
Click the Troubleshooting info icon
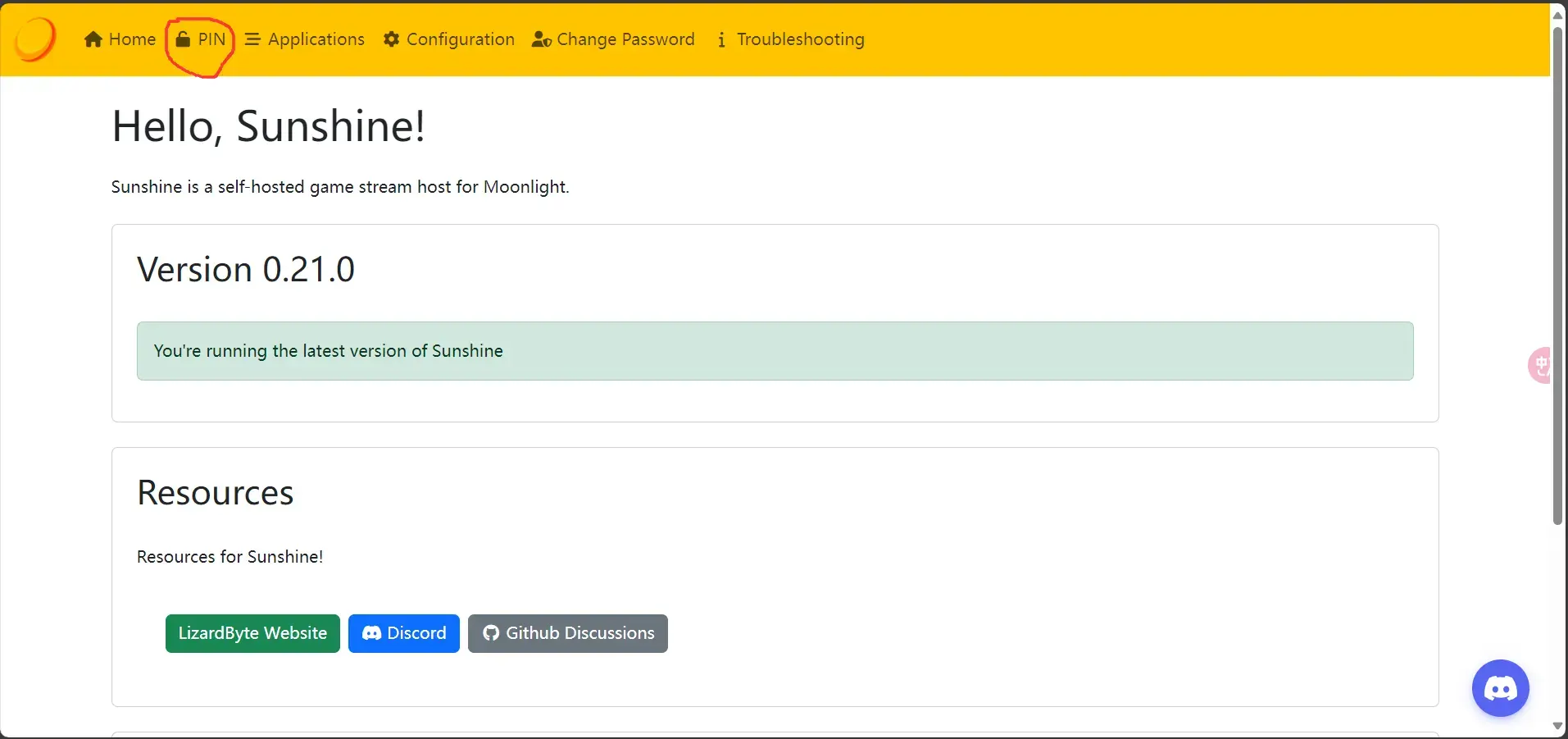[721, 39]
